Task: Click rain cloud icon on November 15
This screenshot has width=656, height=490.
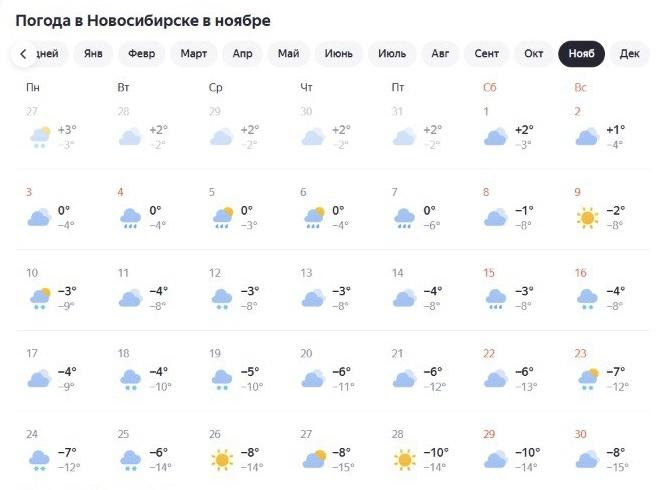Action: coord(495,298)
